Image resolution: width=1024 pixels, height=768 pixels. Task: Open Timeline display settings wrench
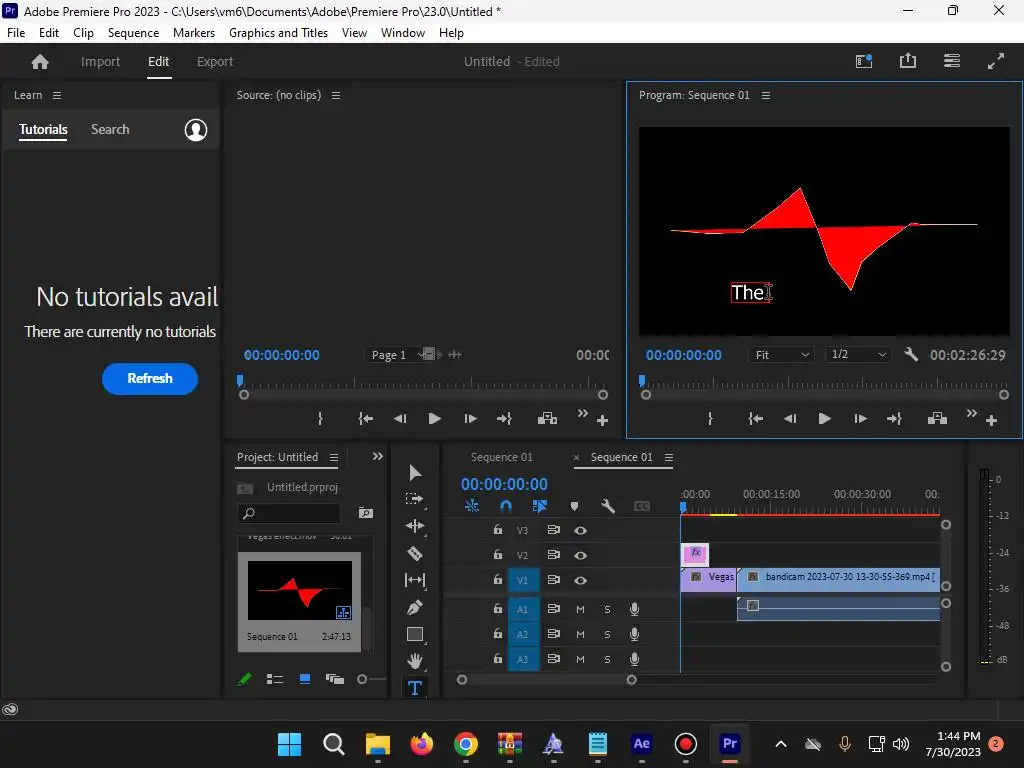coord(608,506)
